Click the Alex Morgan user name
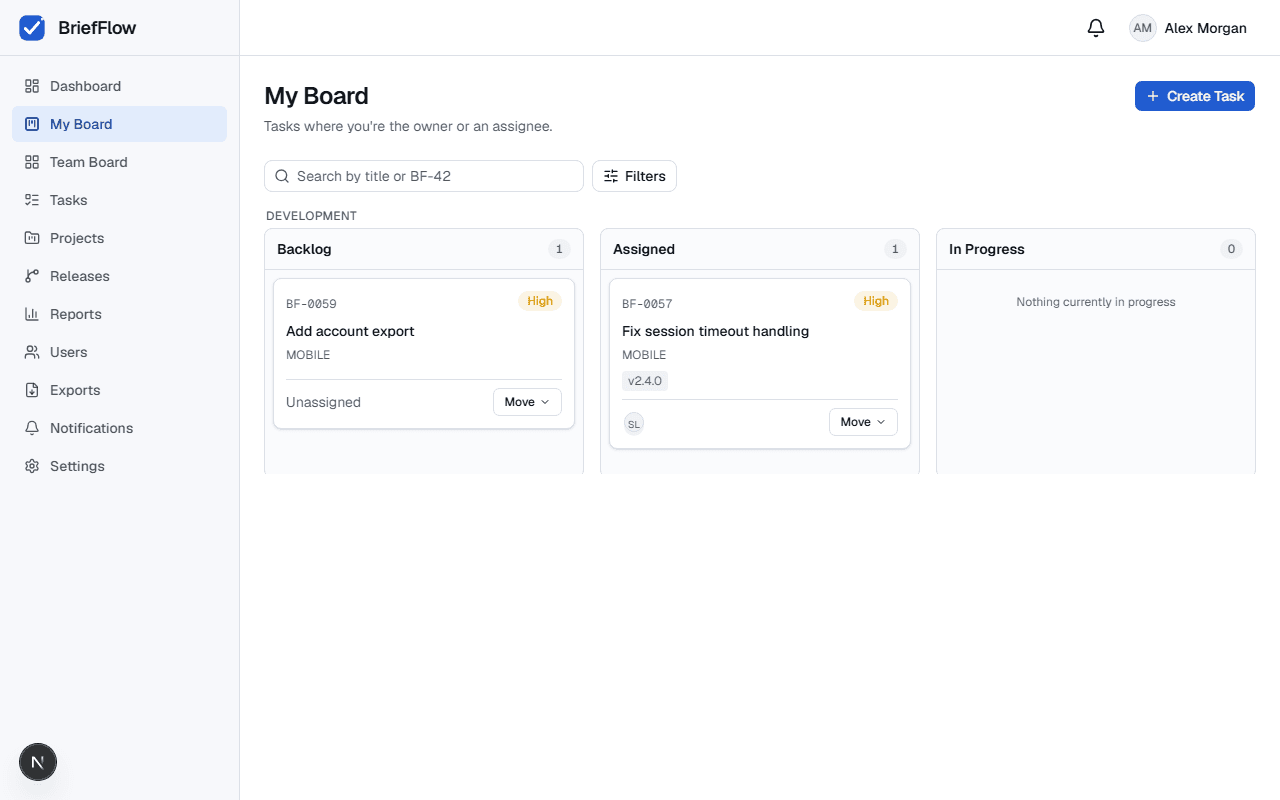The height and width of the screenshot is (800, 1280). coord(1206,28)
